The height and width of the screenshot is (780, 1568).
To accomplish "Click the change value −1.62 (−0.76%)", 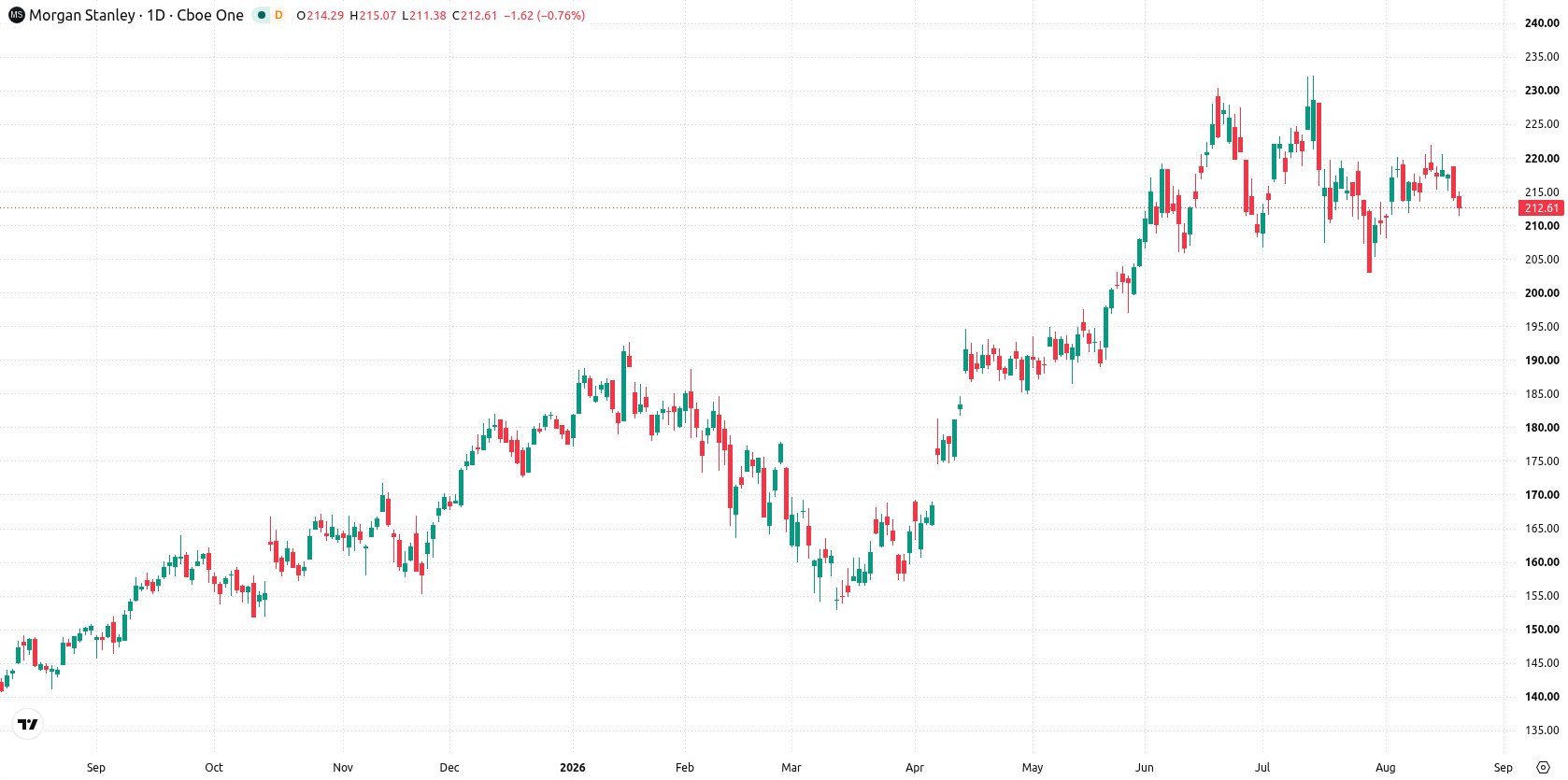I will [545, 16].
